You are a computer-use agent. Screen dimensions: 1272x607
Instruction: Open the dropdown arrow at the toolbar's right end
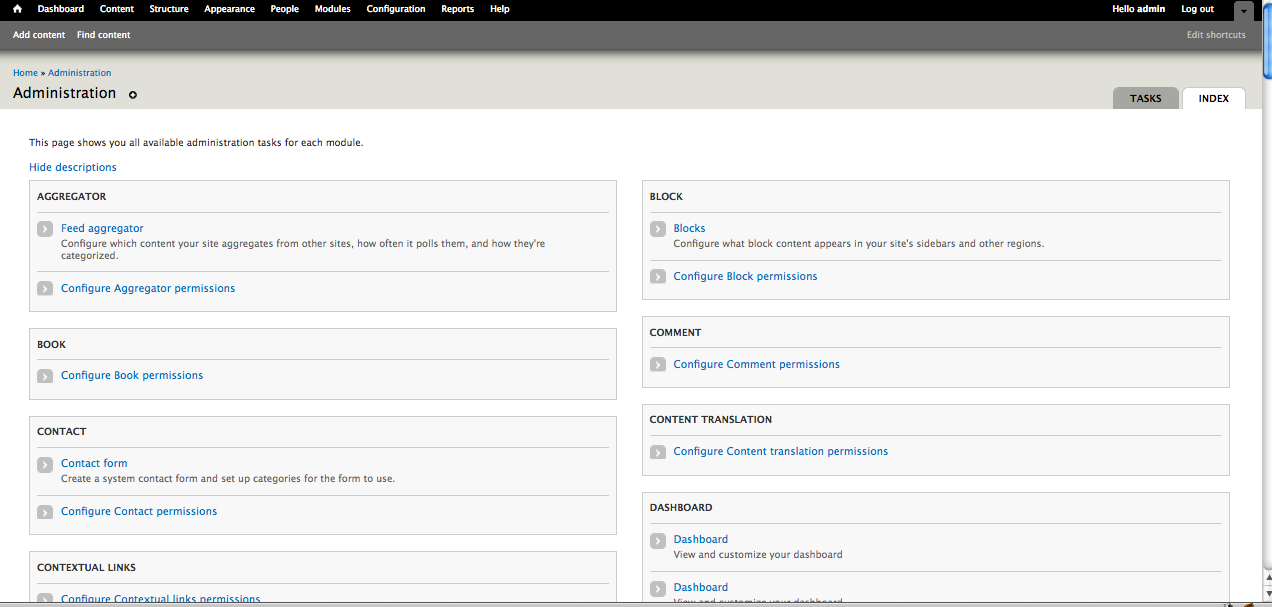click(1243, 10)
